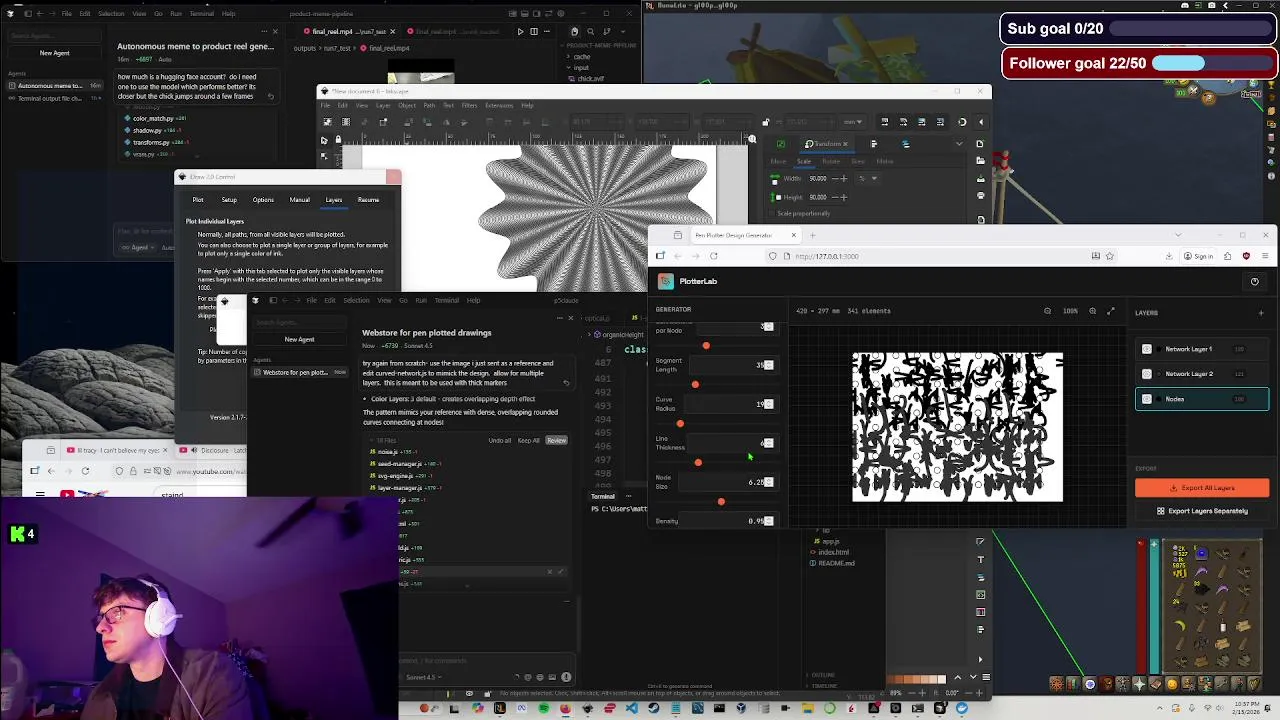The height and width of the screenshot is (720, 1280).
Task: Click Keep All in the Cursor changes list
Action: pos(529,440)
